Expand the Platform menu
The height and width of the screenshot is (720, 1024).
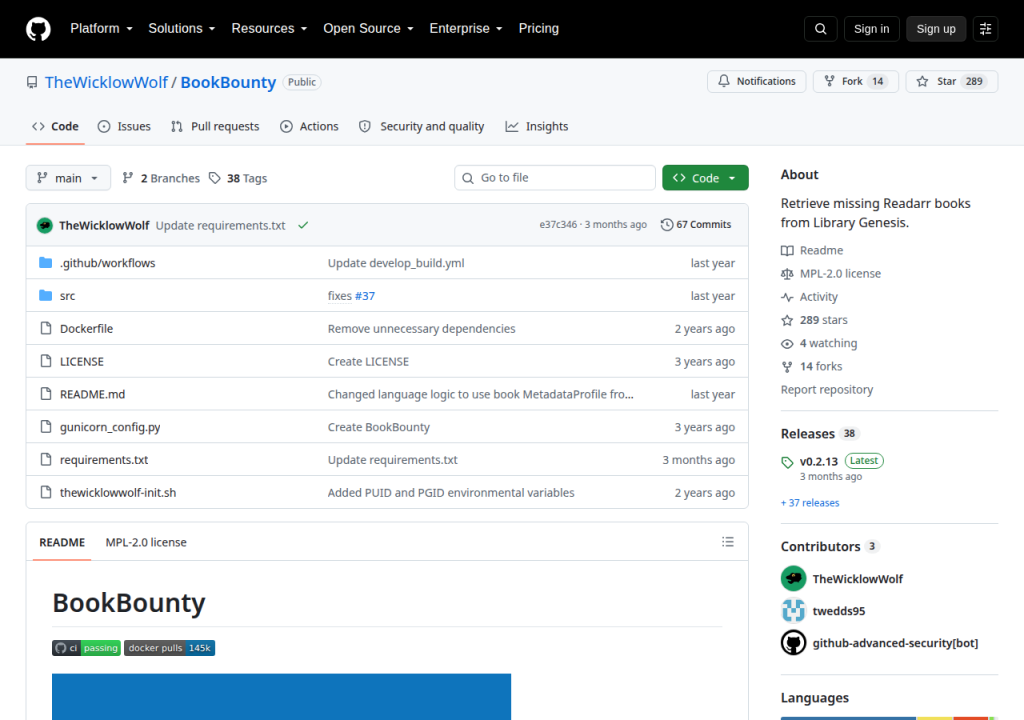tap(101, 28)
